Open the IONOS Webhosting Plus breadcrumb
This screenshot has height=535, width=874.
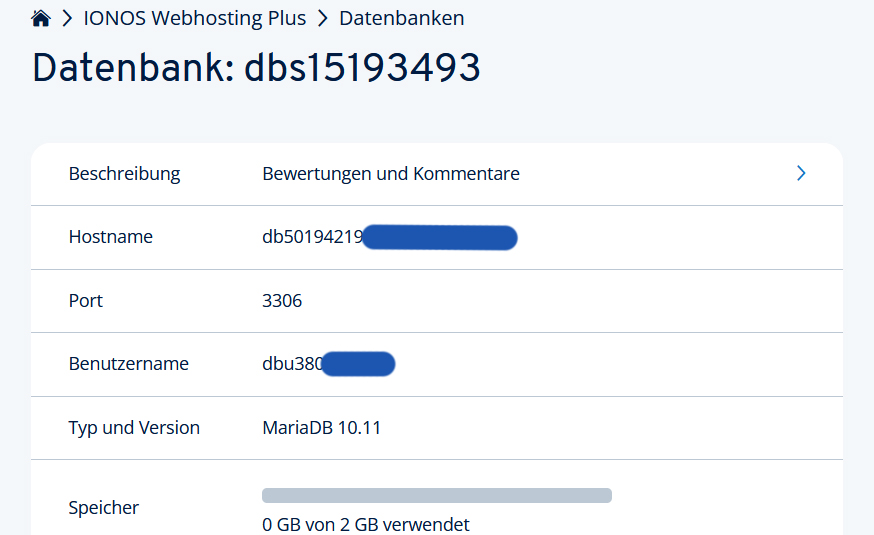(x=195, y=18)
